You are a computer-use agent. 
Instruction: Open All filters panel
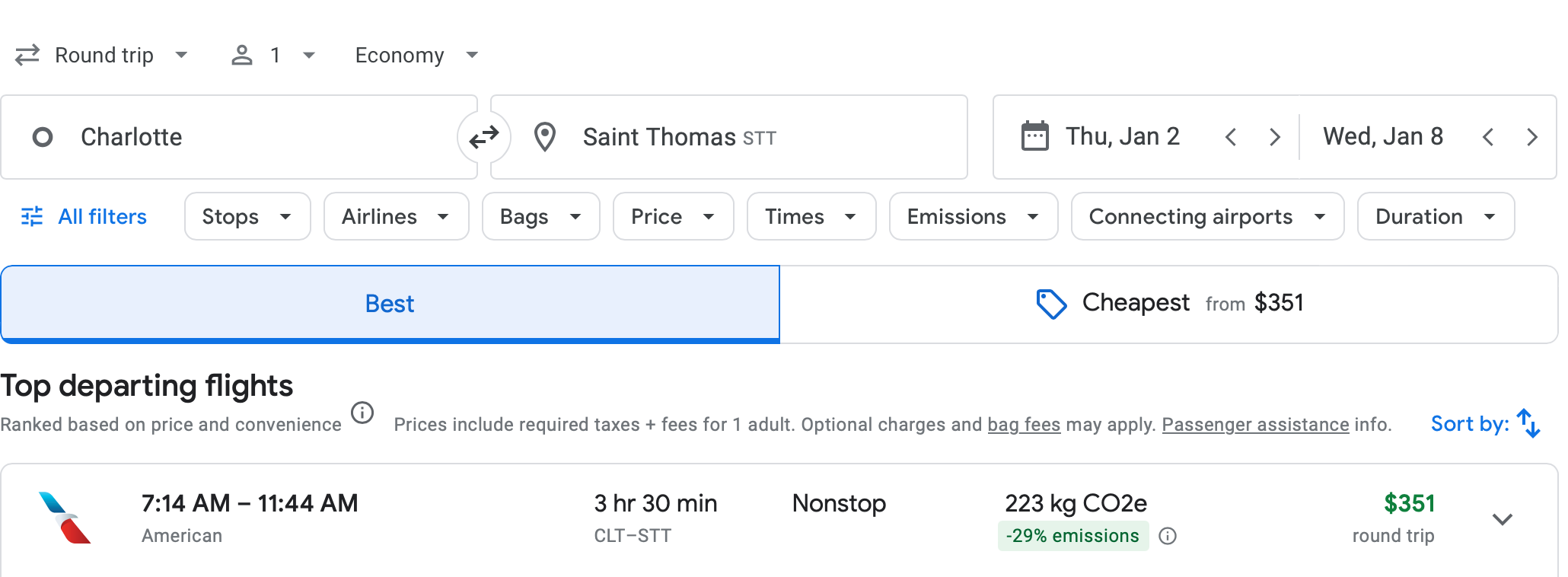(x=84, y=217)
